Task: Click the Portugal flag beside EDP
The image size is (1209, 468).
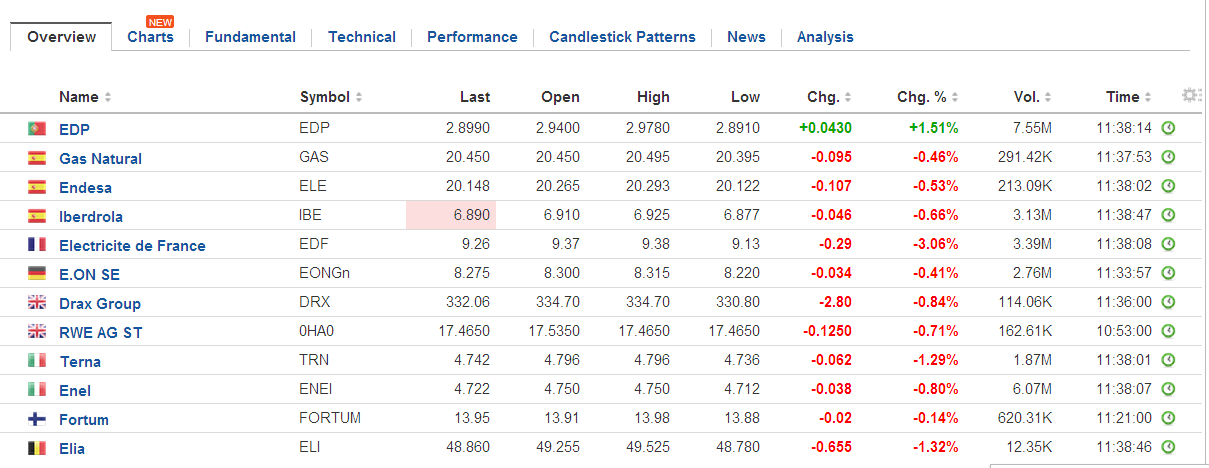Action: [37, 129]
